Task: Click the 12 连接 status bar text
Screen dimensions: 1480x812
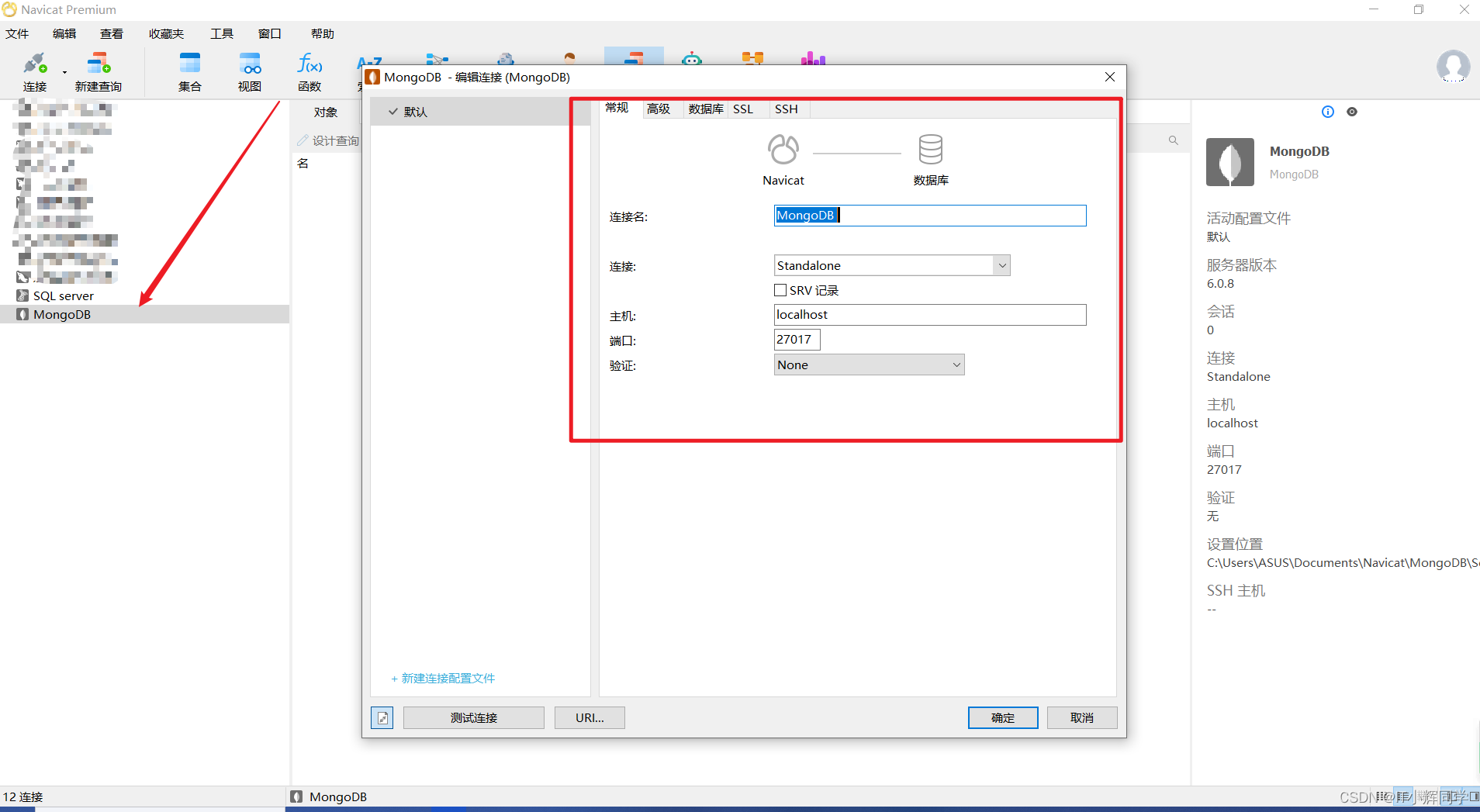Action: 23,796
